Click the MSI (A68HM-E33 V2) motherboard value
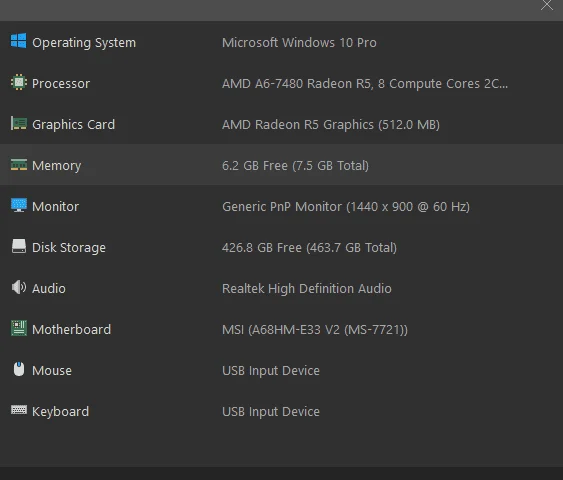The height and width of the screenshot is (480, 563). (315, 330)
